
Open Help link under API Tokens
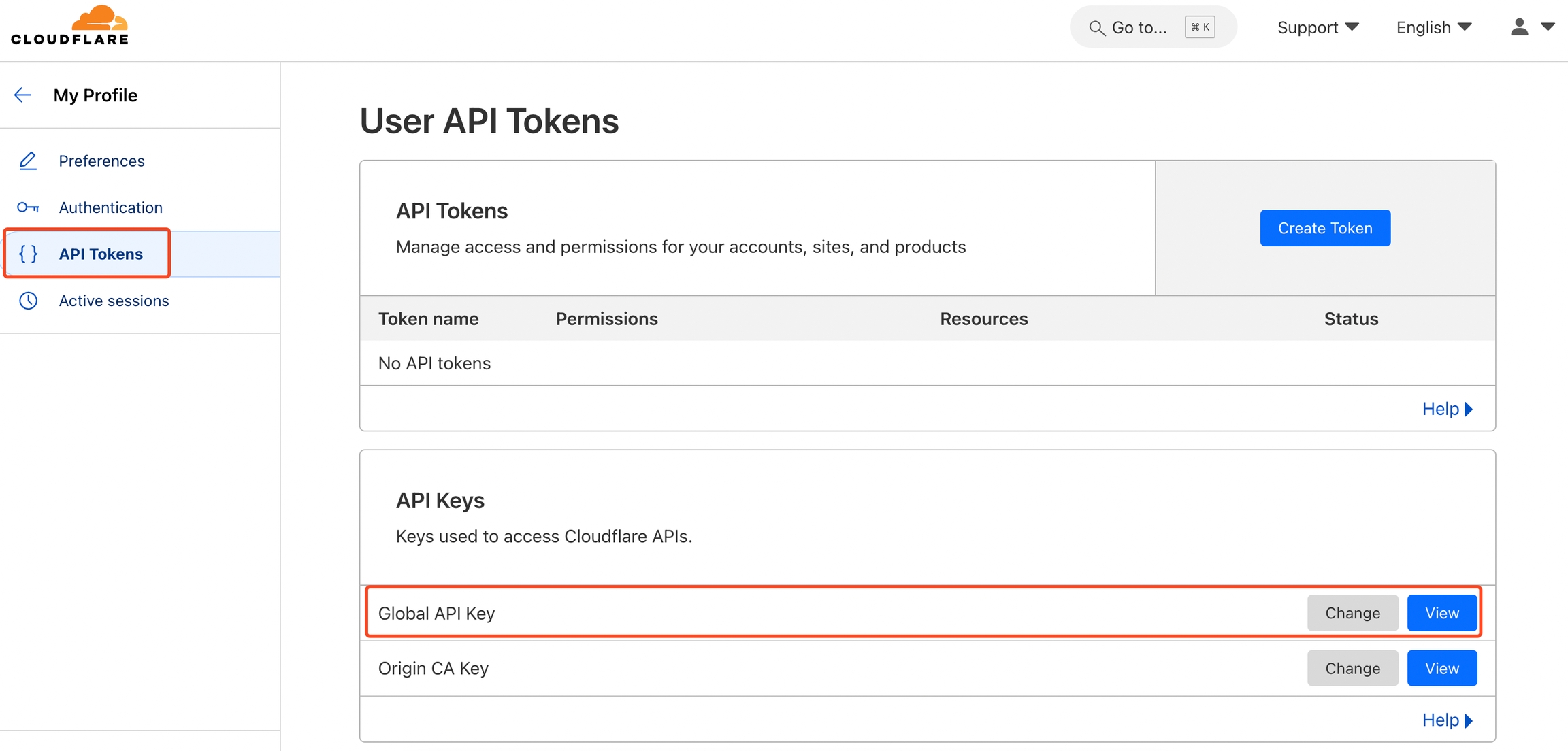pos(1448,409)
